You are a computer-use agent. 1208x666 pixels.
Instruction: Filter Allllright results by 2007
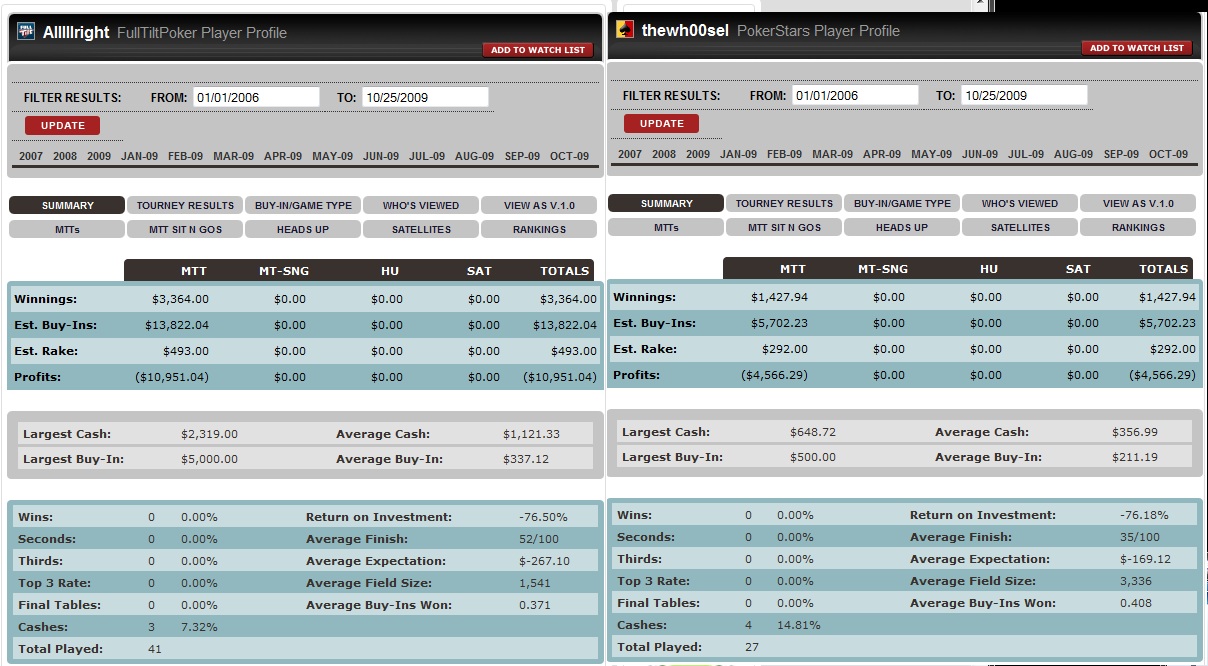pos(31,156)
